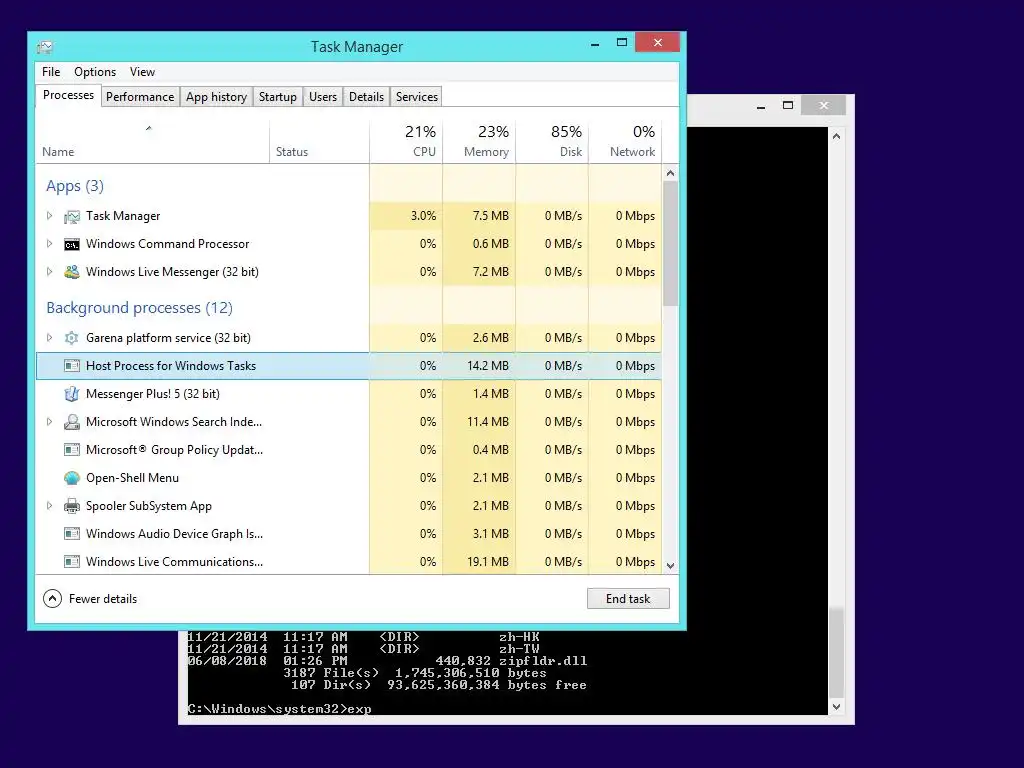The image size is (1024, 768).
Task: Click the Messenger Plus! 5 icon
Action: coord(72,394)
